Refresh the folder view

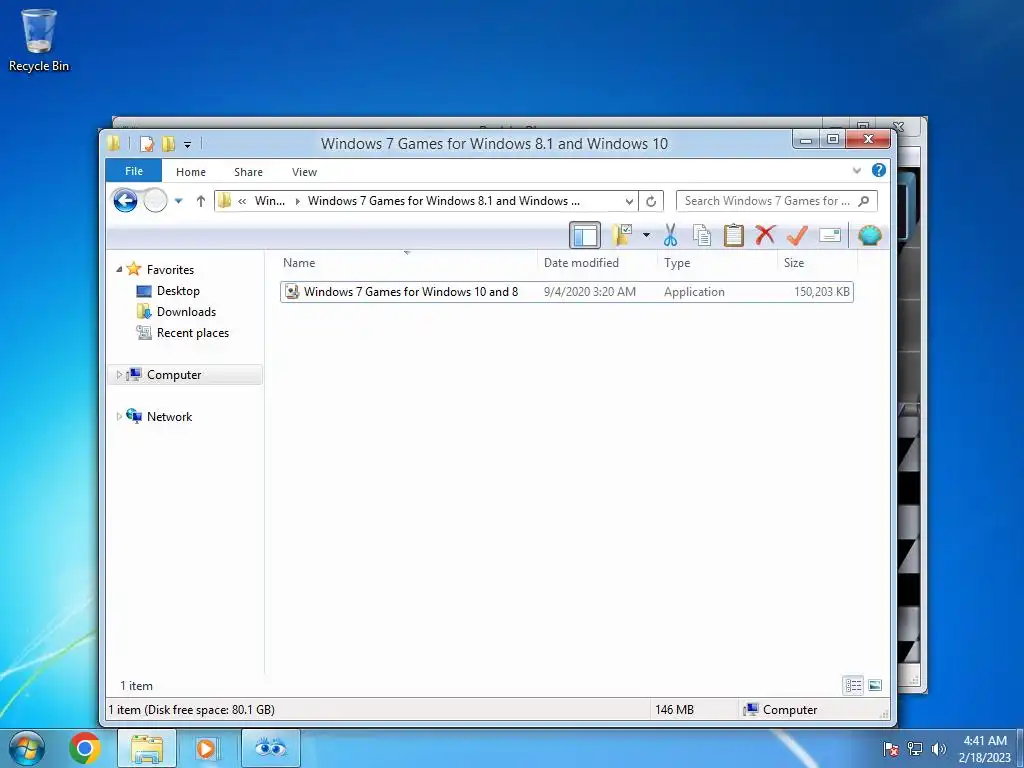tap(651, 201)
